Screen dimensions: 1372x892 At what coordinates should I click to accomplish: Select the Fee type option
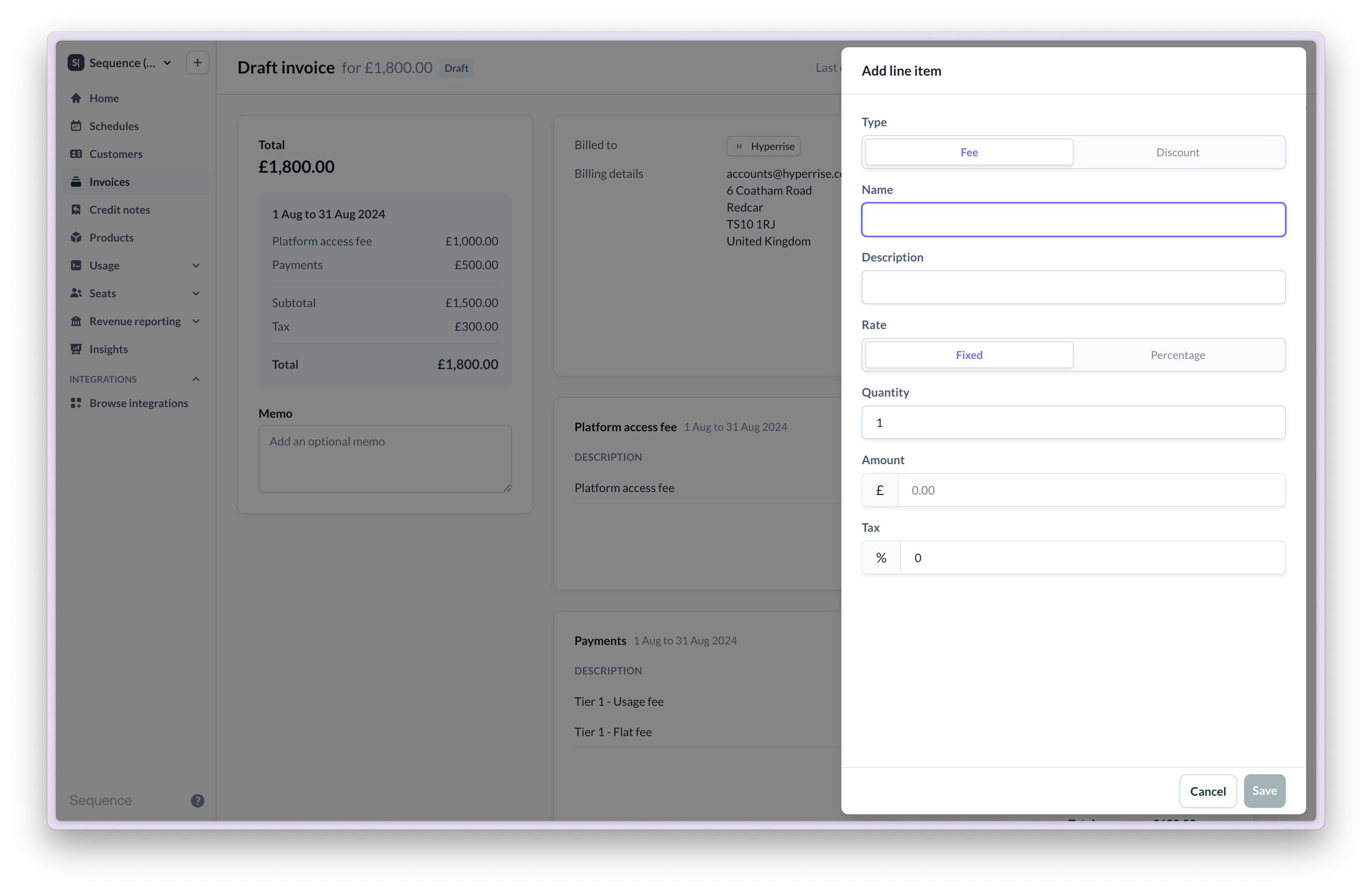pyautogui.click(x=969, y=152)
